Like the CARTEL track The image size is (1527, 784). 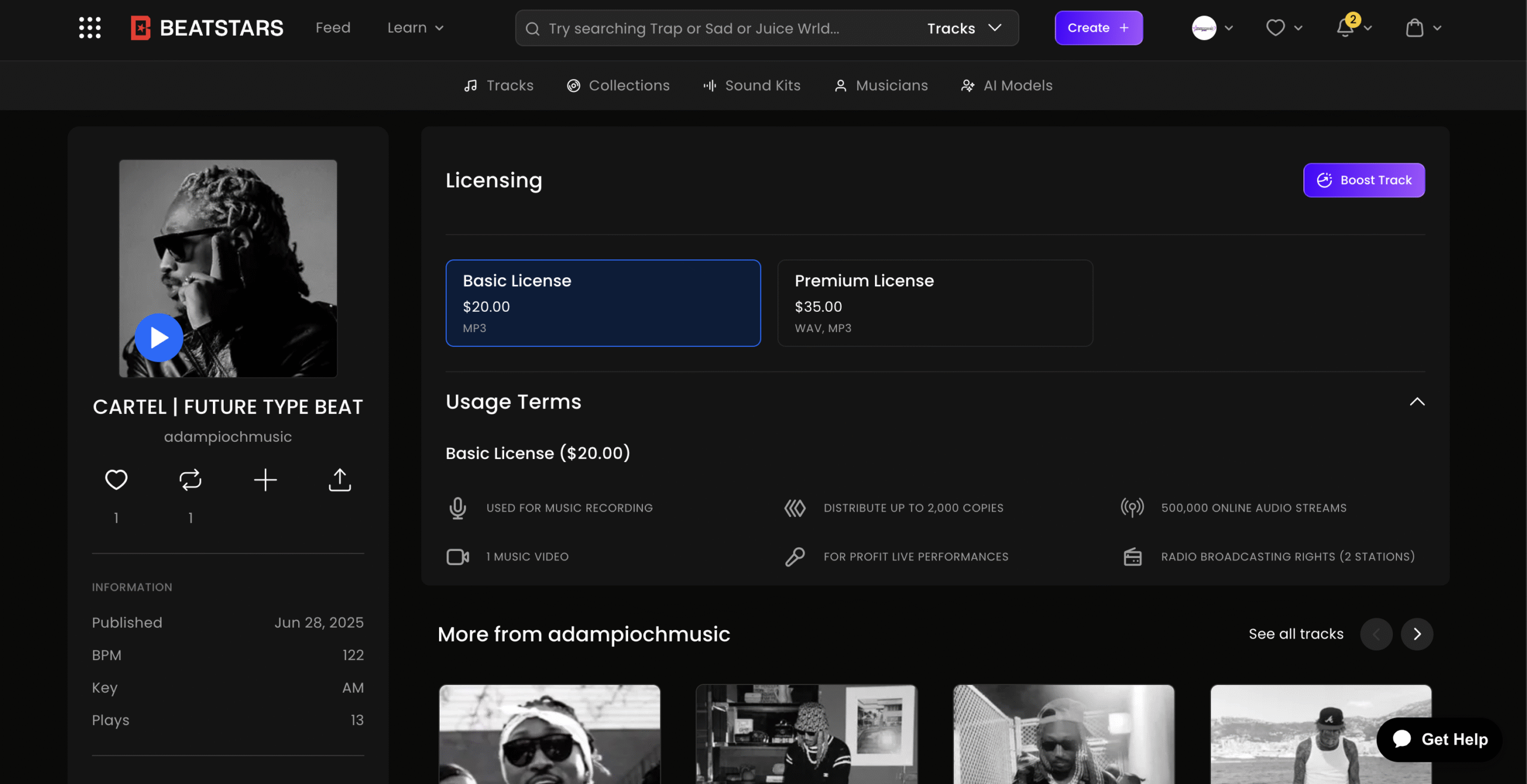click(116, 479)
